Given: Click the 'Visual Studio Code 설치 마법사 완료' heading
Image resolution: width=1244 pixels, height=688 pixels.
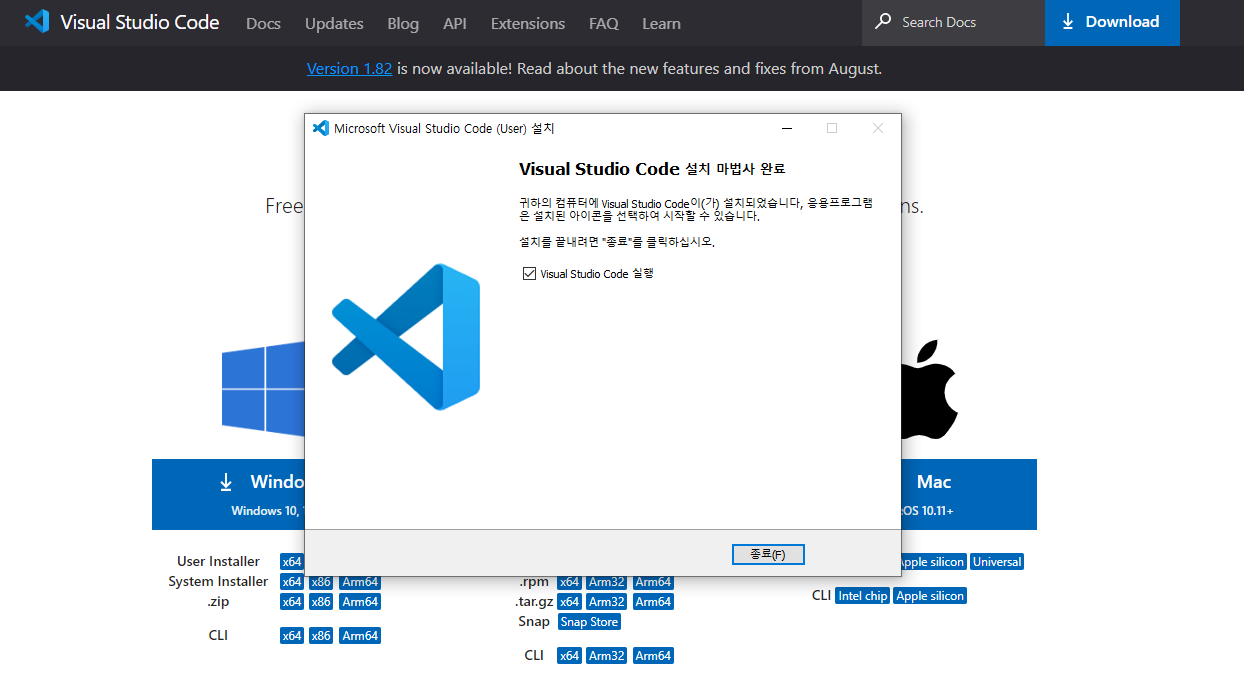Looking at the screenshot, I should (x=652, y=169).
